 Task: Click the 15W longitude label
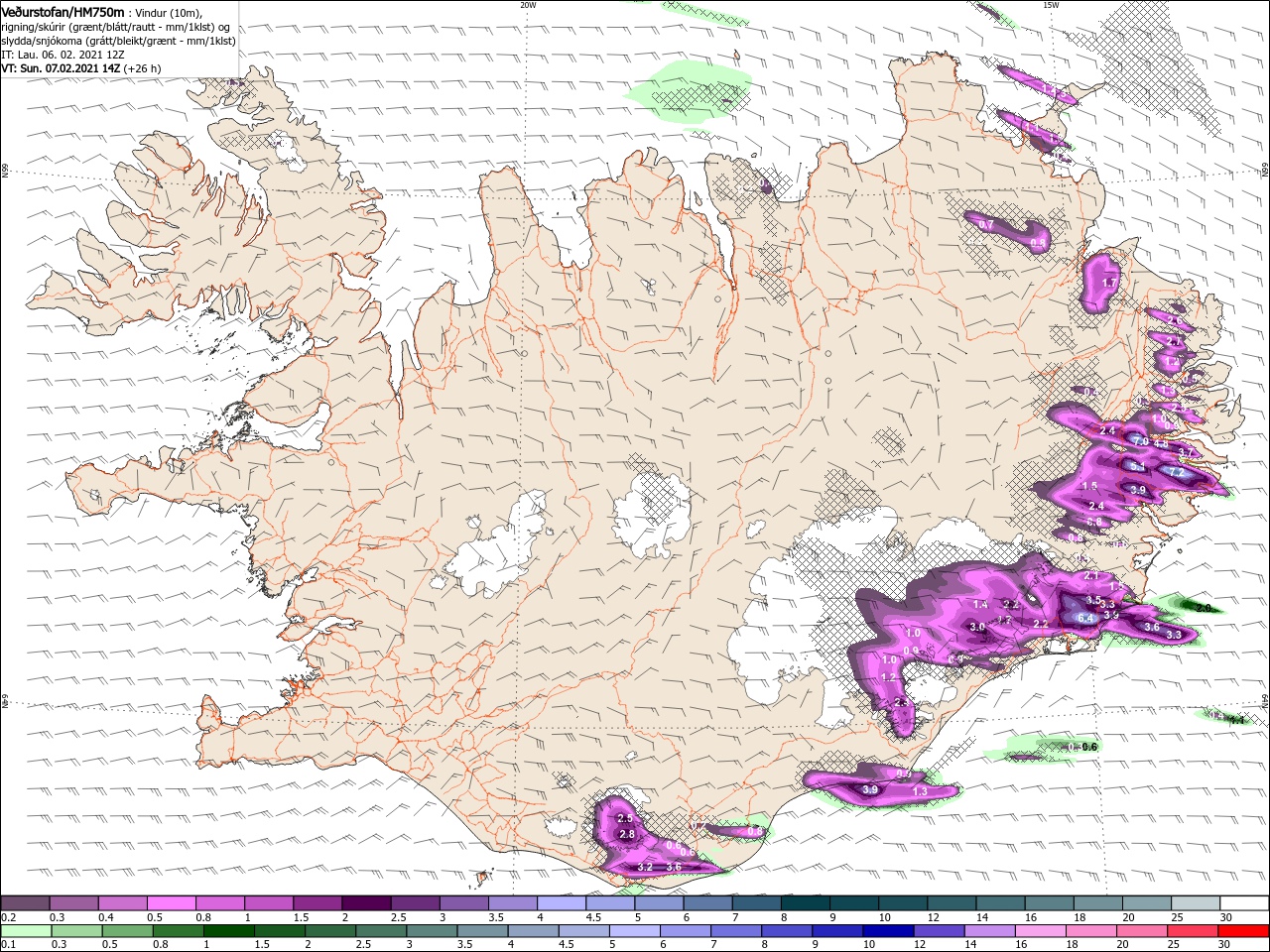[1051, 4]
